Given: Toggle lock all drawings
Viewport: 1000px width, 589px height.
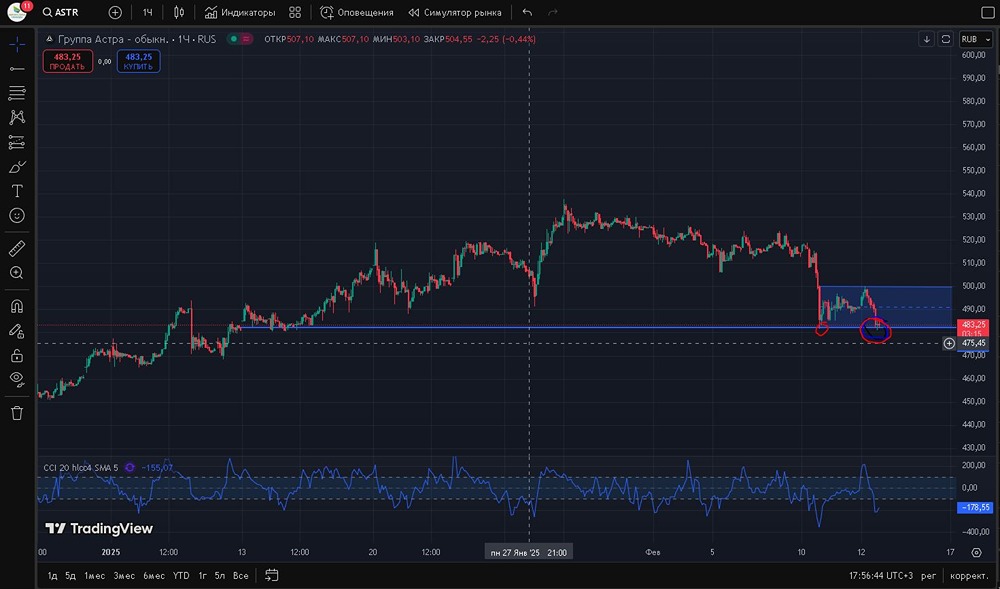Looking at the screenshot, I should pos(17,355).
